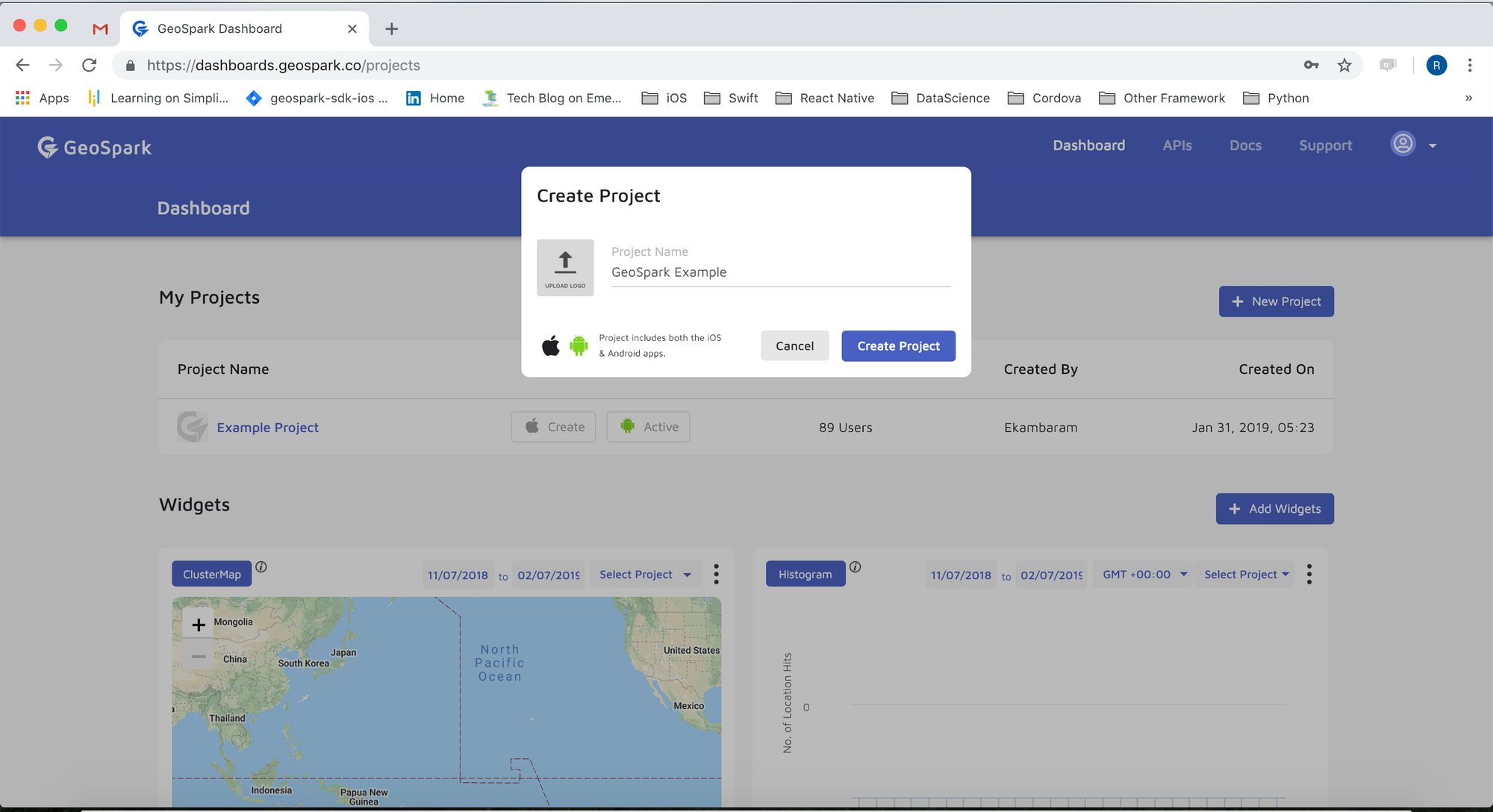Screen dimensions: 1493x812
Task: Open the Docs nav item
Action: (1245, 145)
